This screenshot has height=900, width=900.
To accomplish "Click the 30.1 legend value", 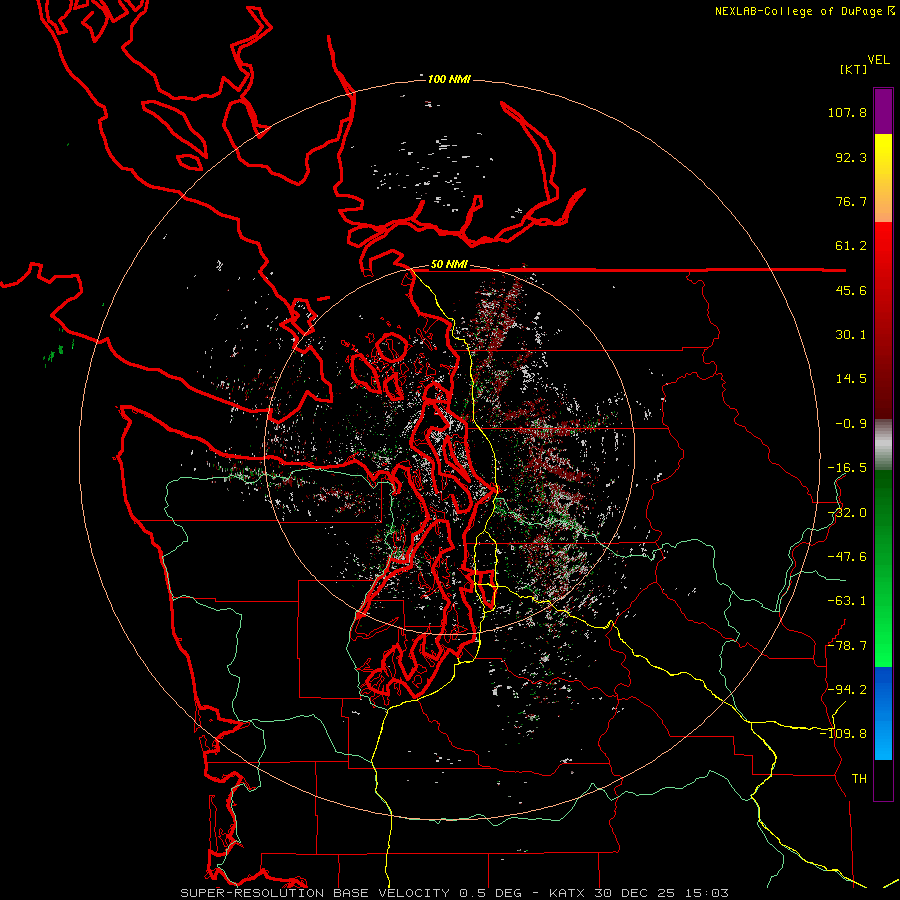I will [x=851, y=335].
